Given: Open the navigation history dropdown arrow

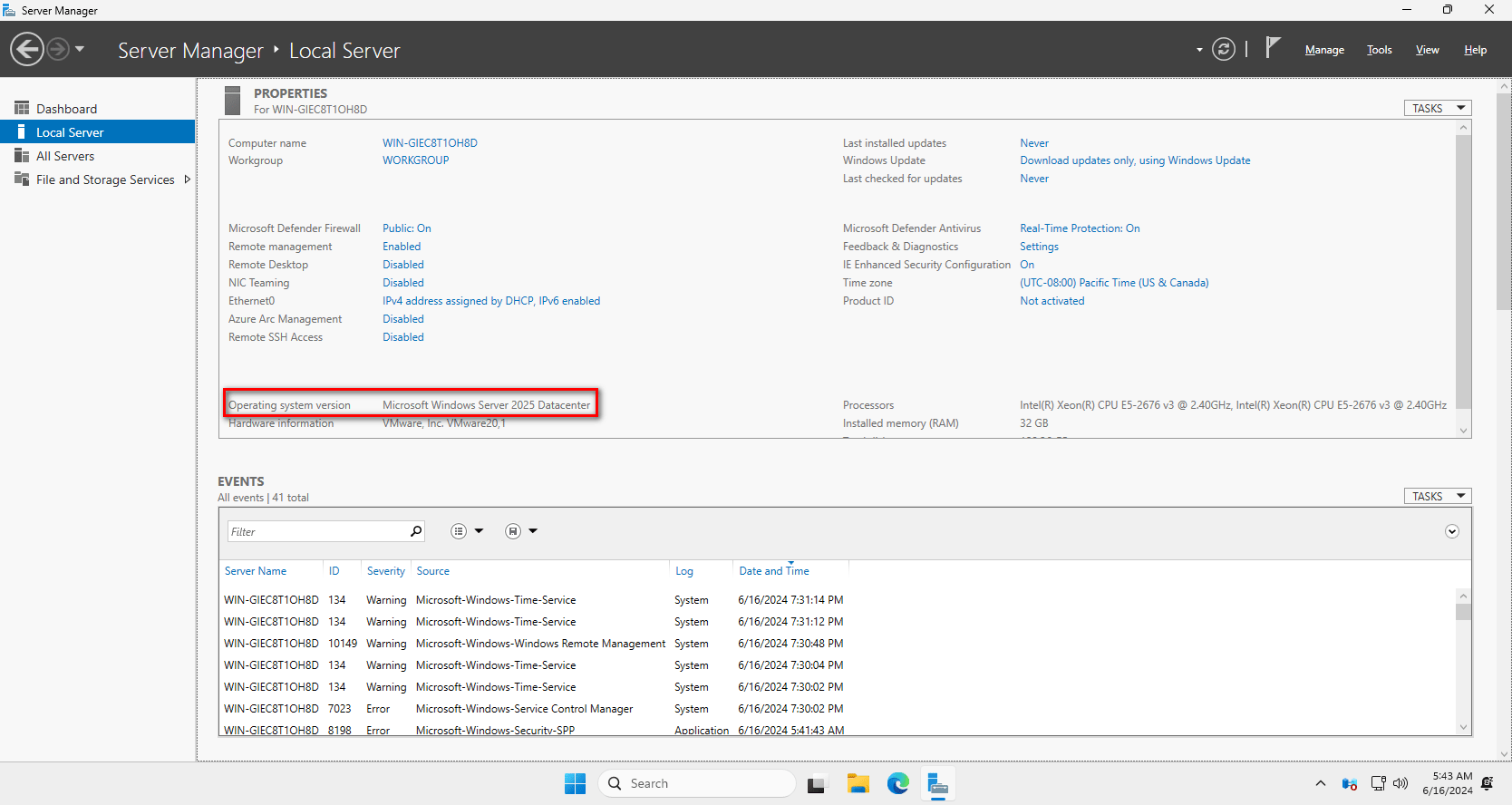Looking at the screenshot, I should pos(80,49).
